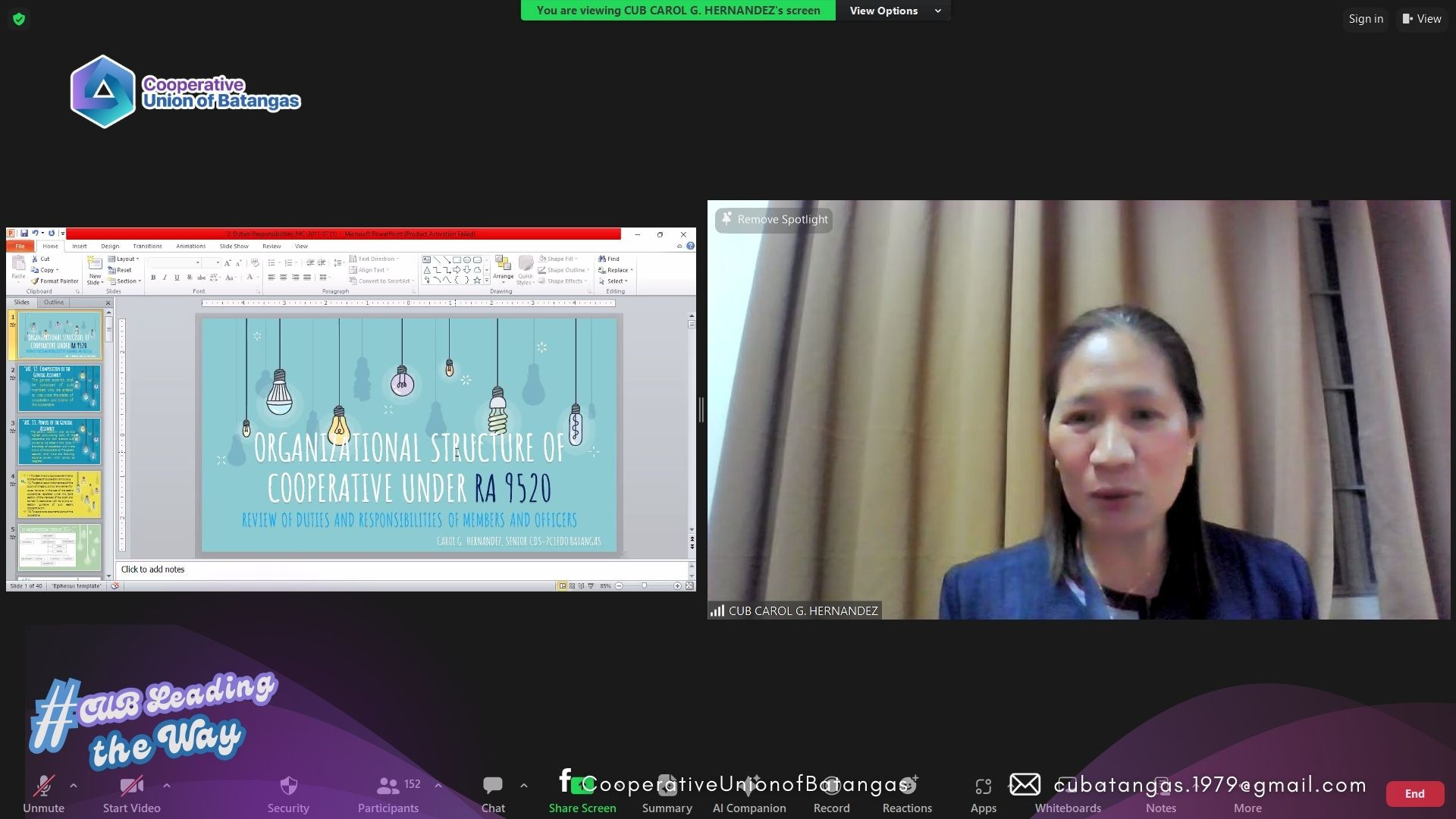Remove Spotlight from Carol's video
The image size is (1456, 819).
(774, 220)
